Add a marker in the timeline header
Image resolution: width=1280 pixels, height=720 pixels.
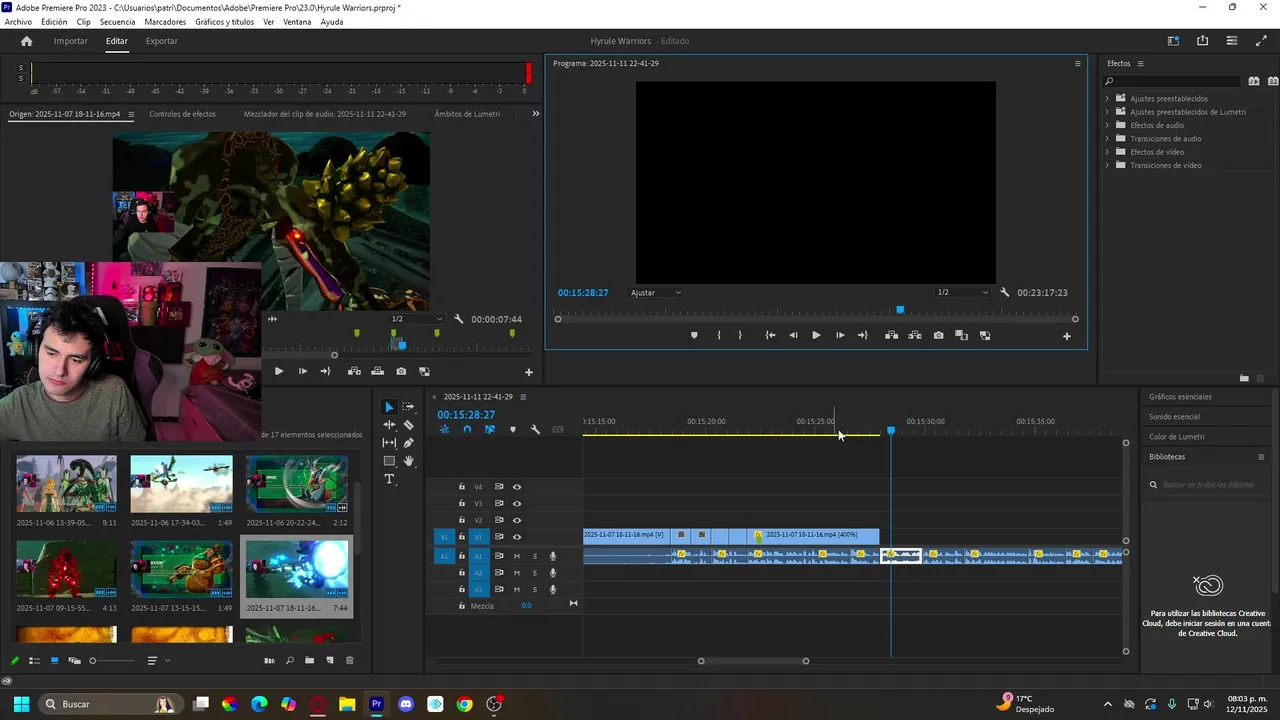point(513,430)
